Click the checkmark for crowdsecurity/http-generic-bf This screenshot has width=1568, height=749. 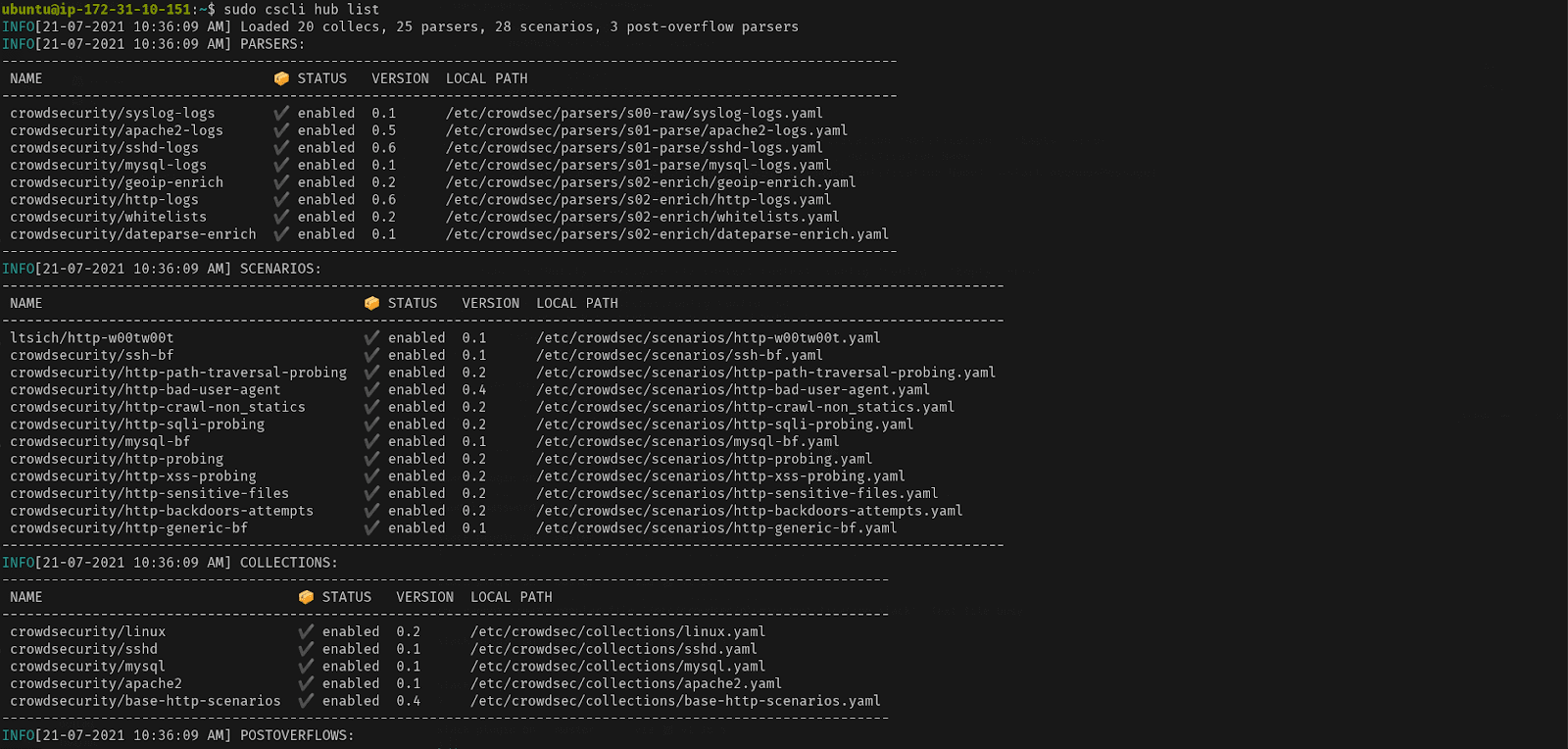(x=371, y=528)
